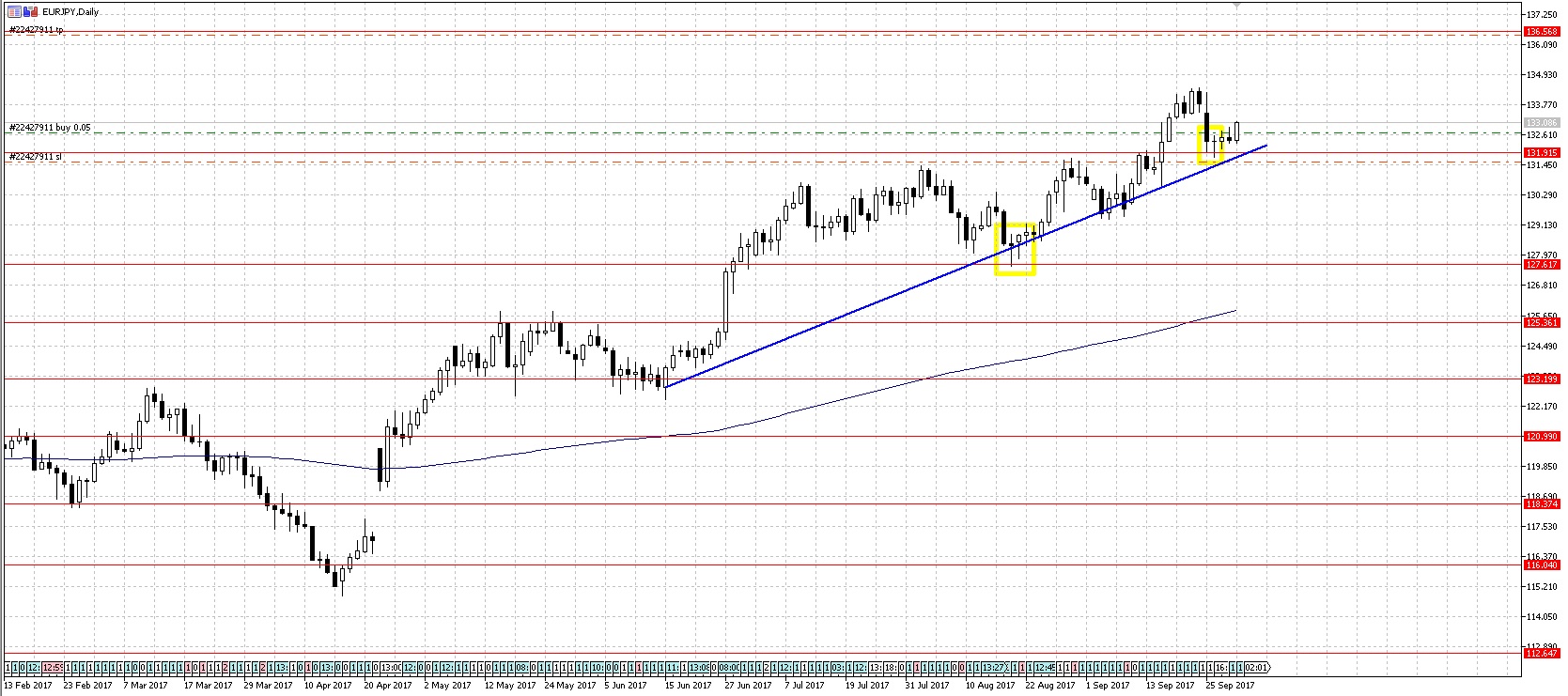This screenshot has width=1568, height=696.
Task: Click the 125.361 level price tag
Action: pyautogui.click(x=1544, y=323)
